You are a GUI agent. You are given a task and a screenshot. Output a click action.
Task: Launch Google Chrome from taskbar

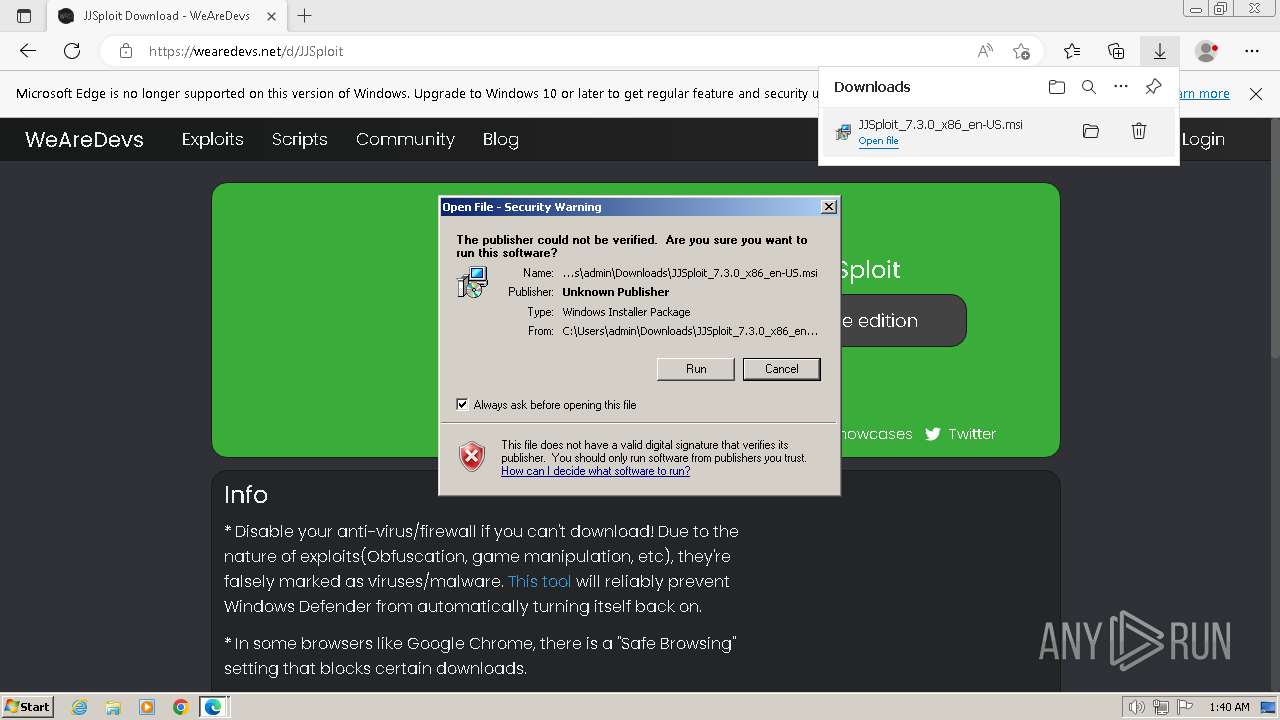(x=180, y=707)
